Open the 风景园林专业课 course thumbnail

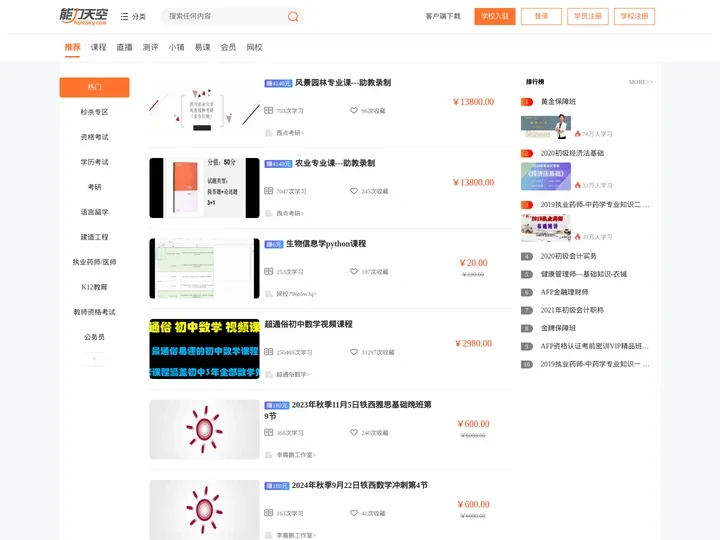pyautogui.click(x=204, y=108)
